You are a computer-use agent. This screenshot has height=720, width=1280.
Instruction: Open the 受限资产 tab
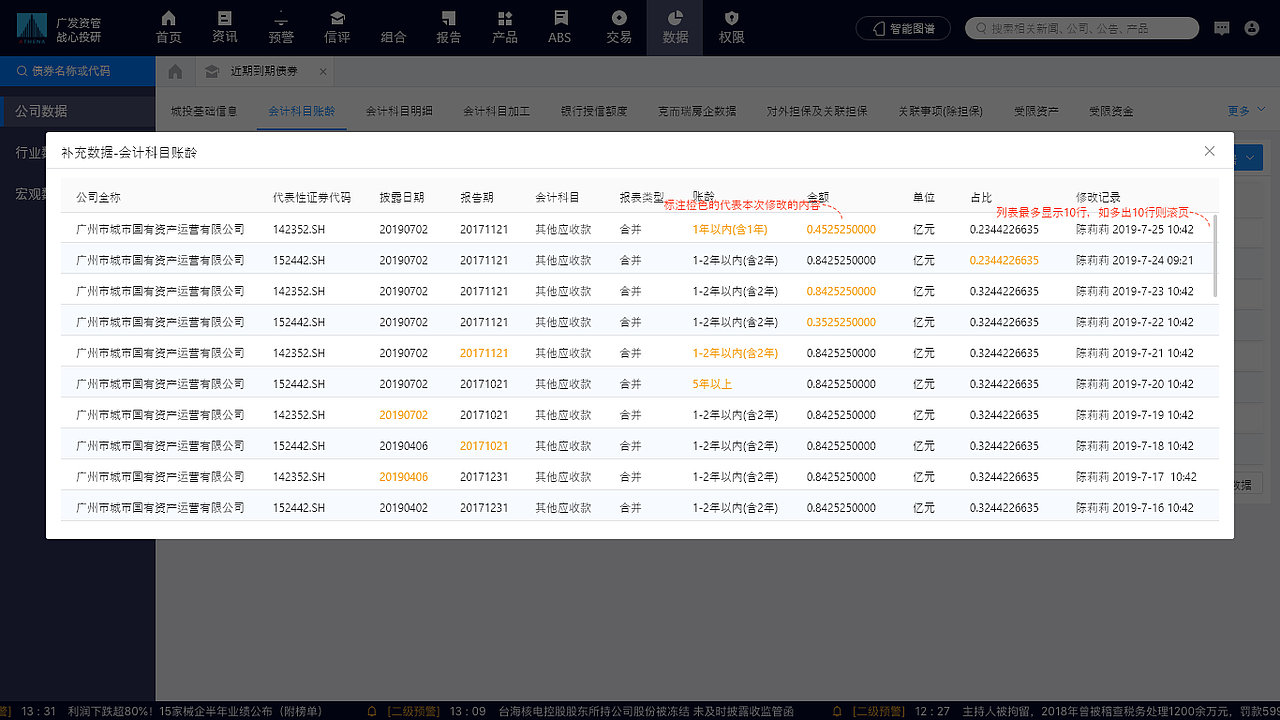pos(1036,111)
